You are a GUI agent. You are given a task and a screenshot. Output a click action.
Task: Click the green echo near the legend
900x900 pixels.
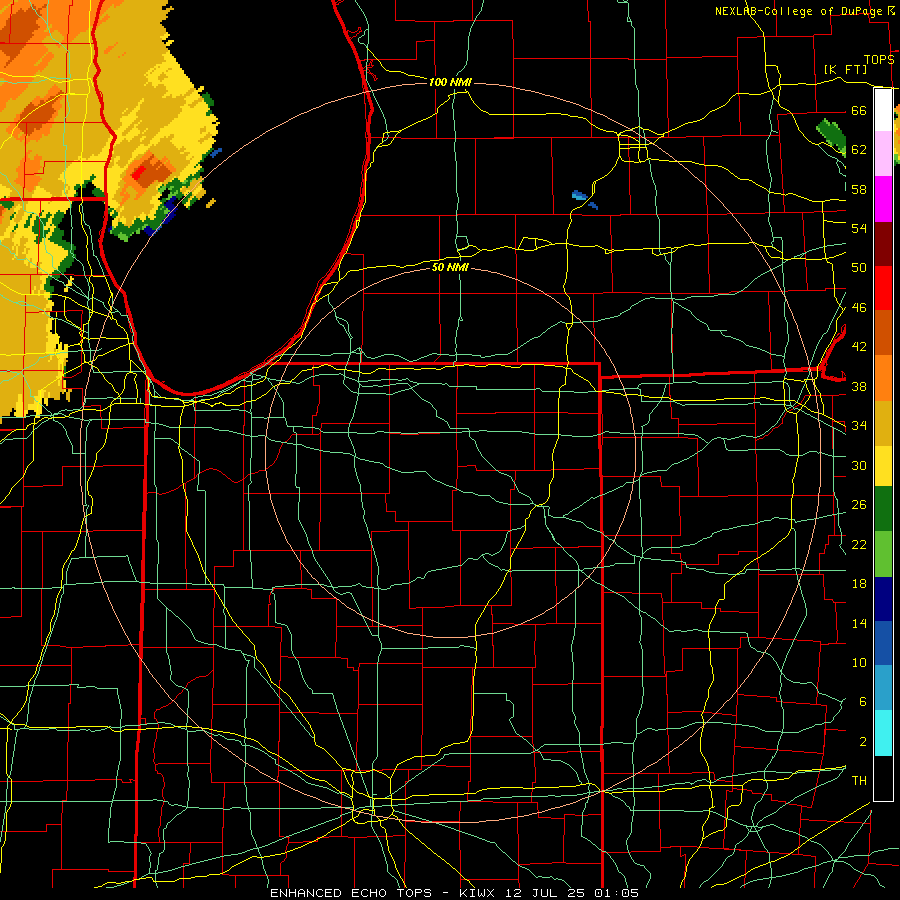831,137
